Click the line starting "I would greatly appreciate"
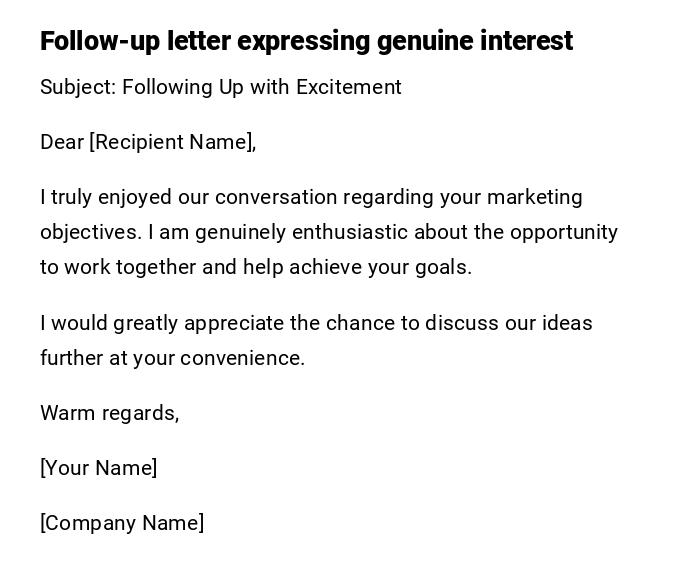 click(x=316, y=323)
